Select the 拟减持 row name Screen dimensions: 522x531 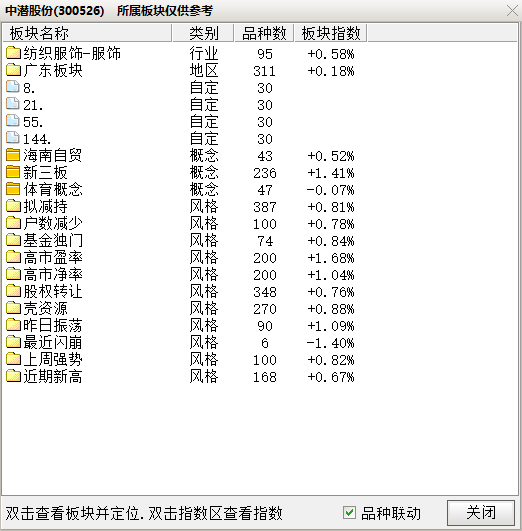coord(45,206)
